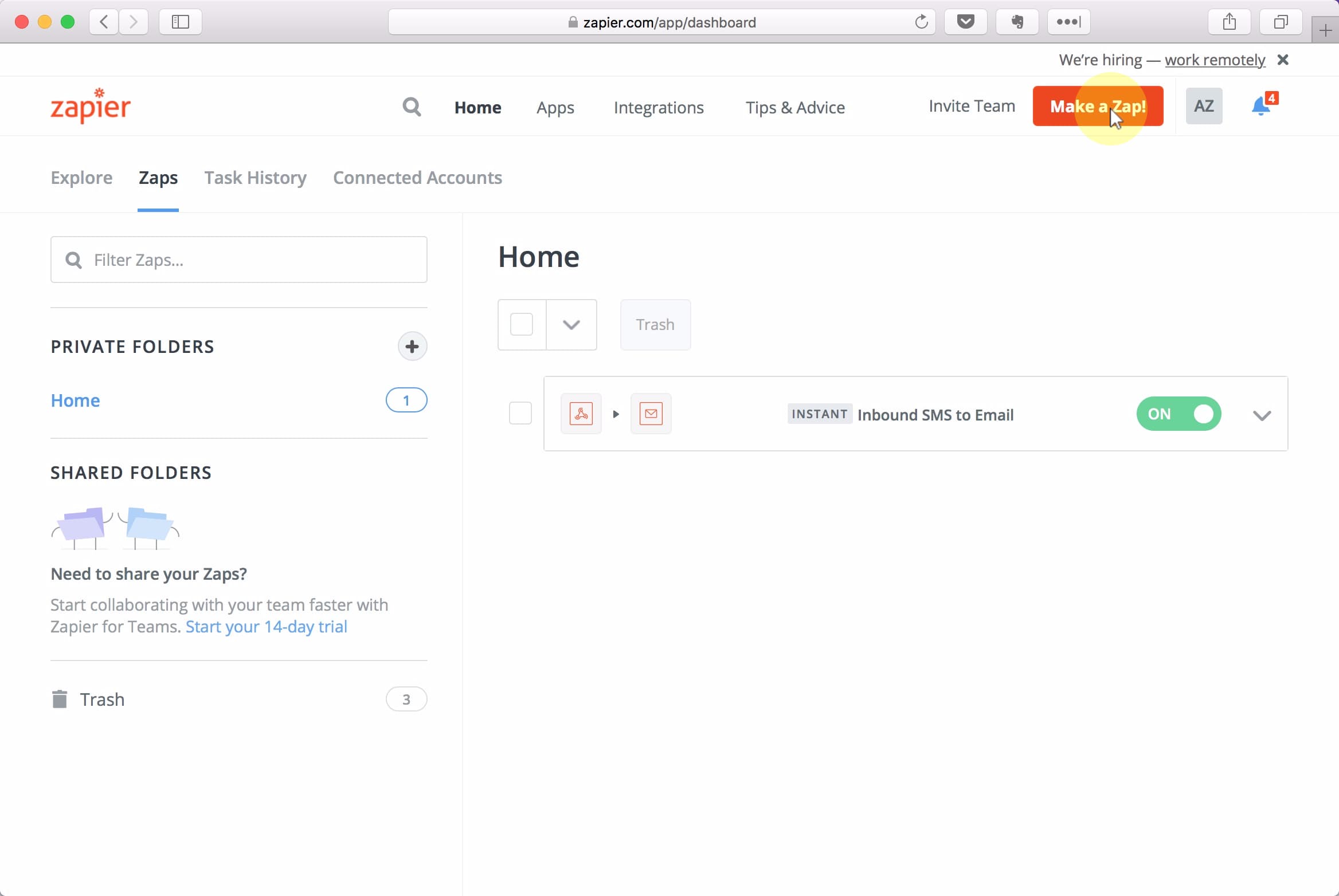Image resolution: width=1339 pixels, height=896 pixels.
Task: Expand the Inbound SMS to Email options chevron
Action: click(x=1262, y=415)
